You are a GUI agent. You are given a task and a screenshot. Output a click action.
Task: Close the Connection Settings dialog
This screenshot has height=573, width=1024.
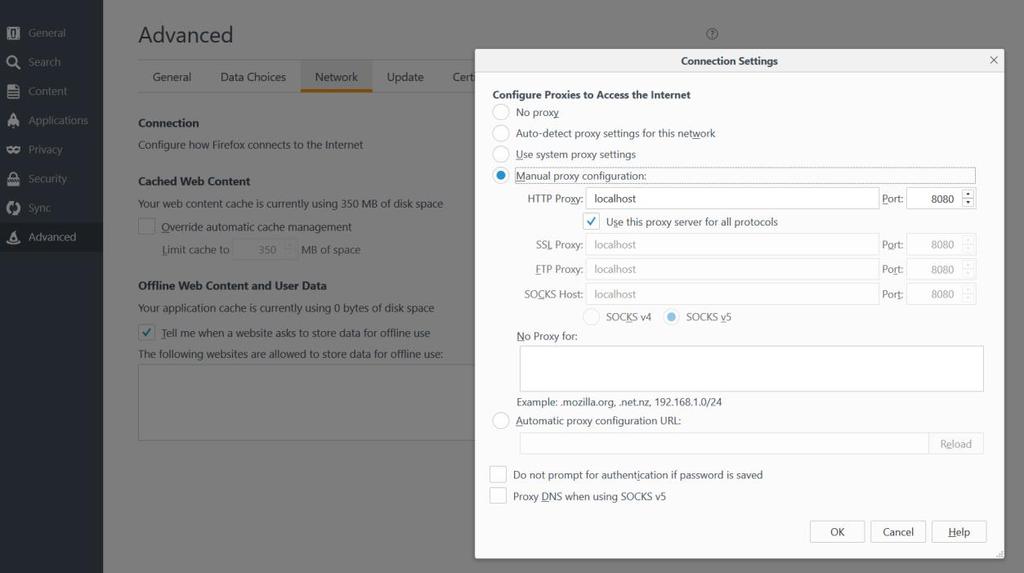point(993,60)
